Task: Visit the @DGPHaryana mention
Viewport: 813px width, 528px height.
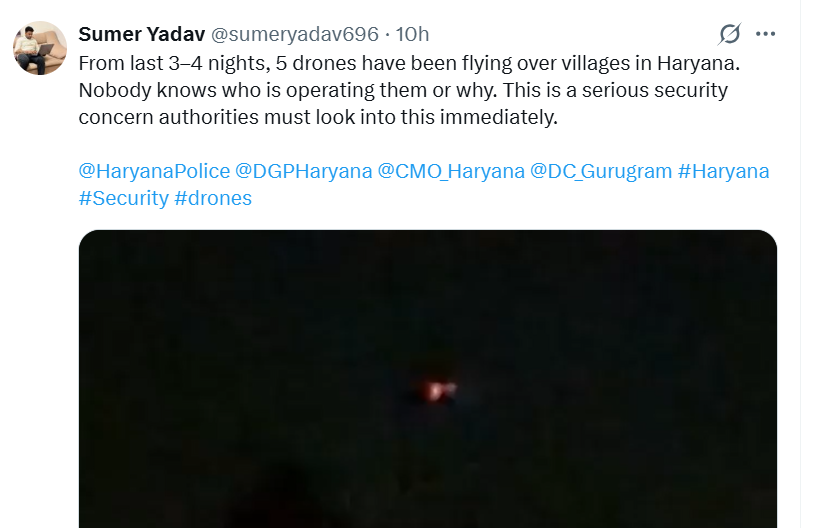Action: 304,171
